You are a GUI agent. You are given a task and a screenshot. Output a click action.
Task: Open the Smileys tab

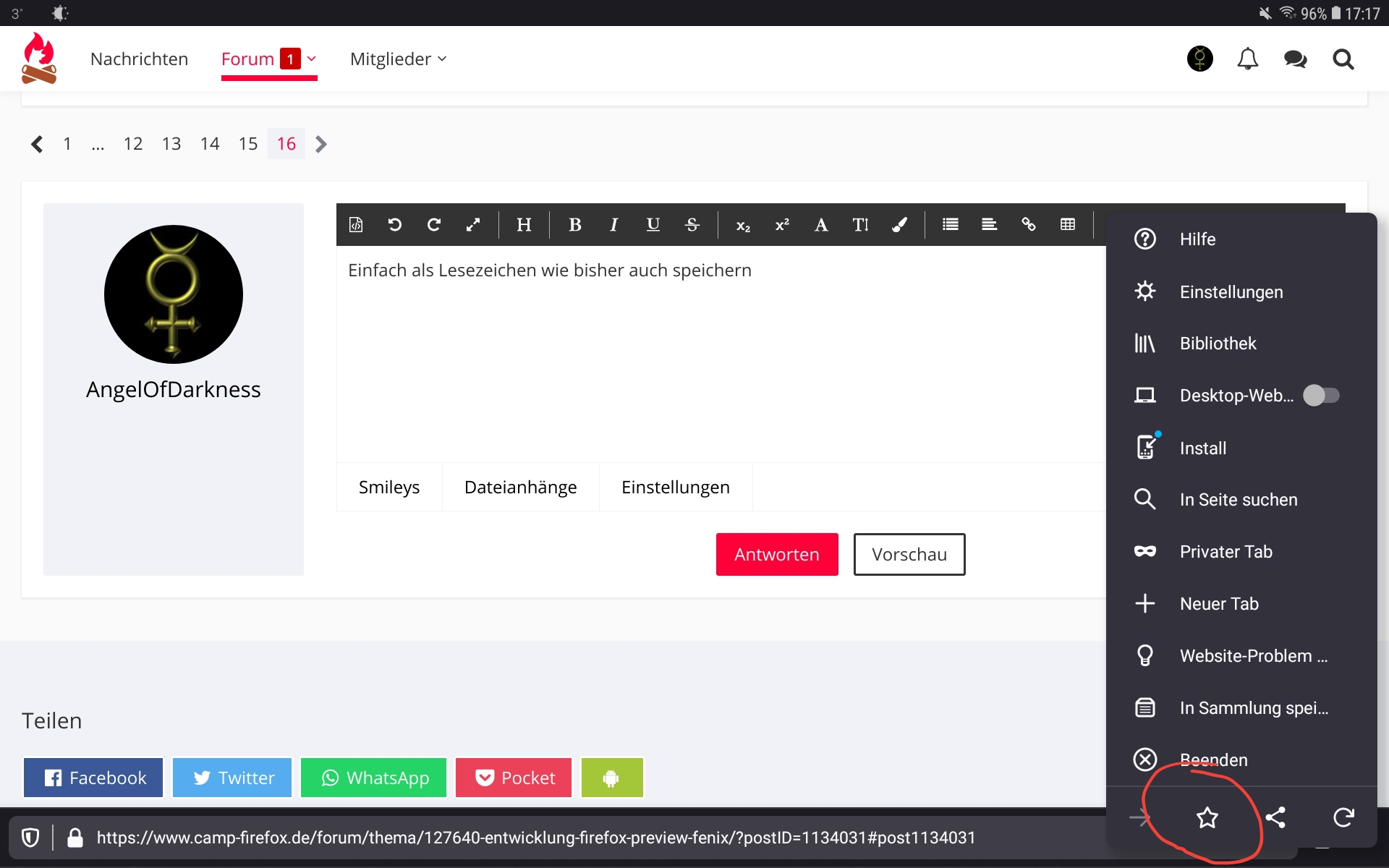point(389,488)
